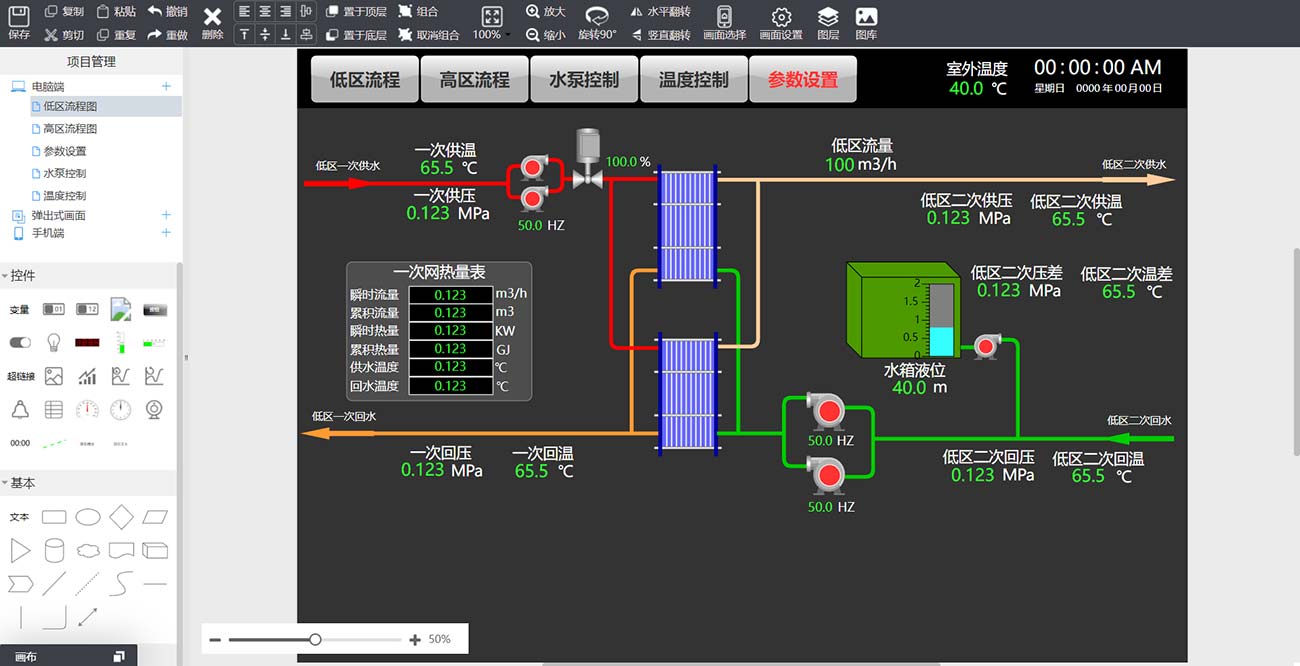
Task: Switch to the 参数设置 tab
Action: pyautogui.click(x=802, y=80)
